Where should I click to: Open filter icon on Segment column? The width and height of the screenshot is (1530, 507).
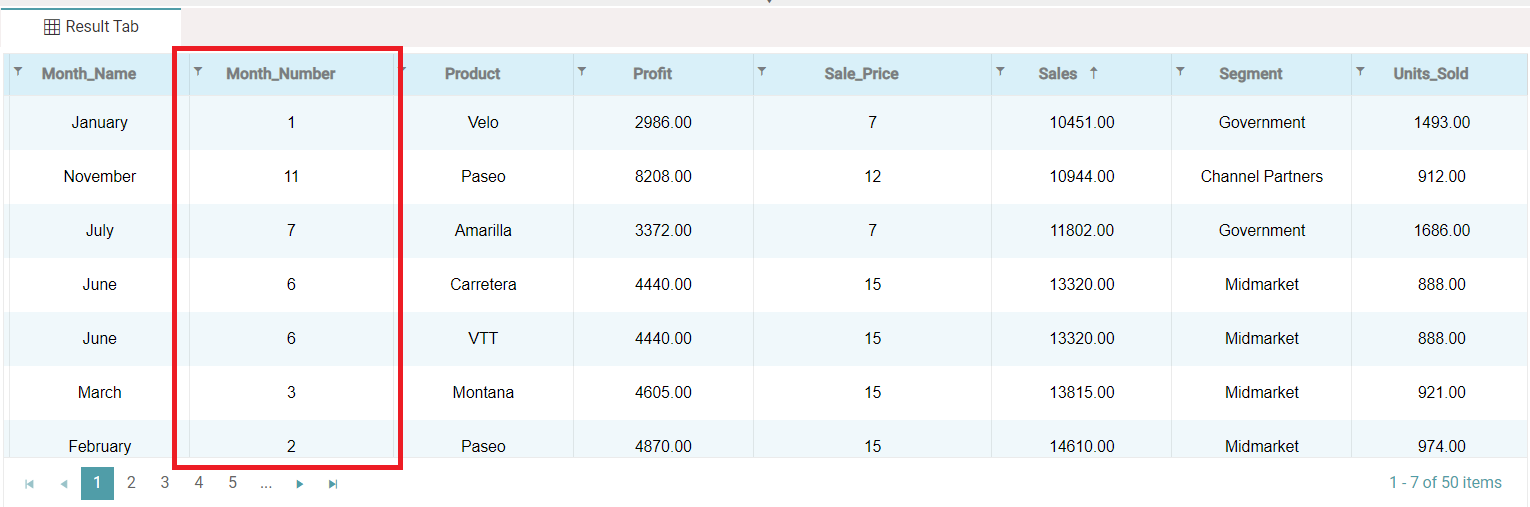click(1180, 71)
